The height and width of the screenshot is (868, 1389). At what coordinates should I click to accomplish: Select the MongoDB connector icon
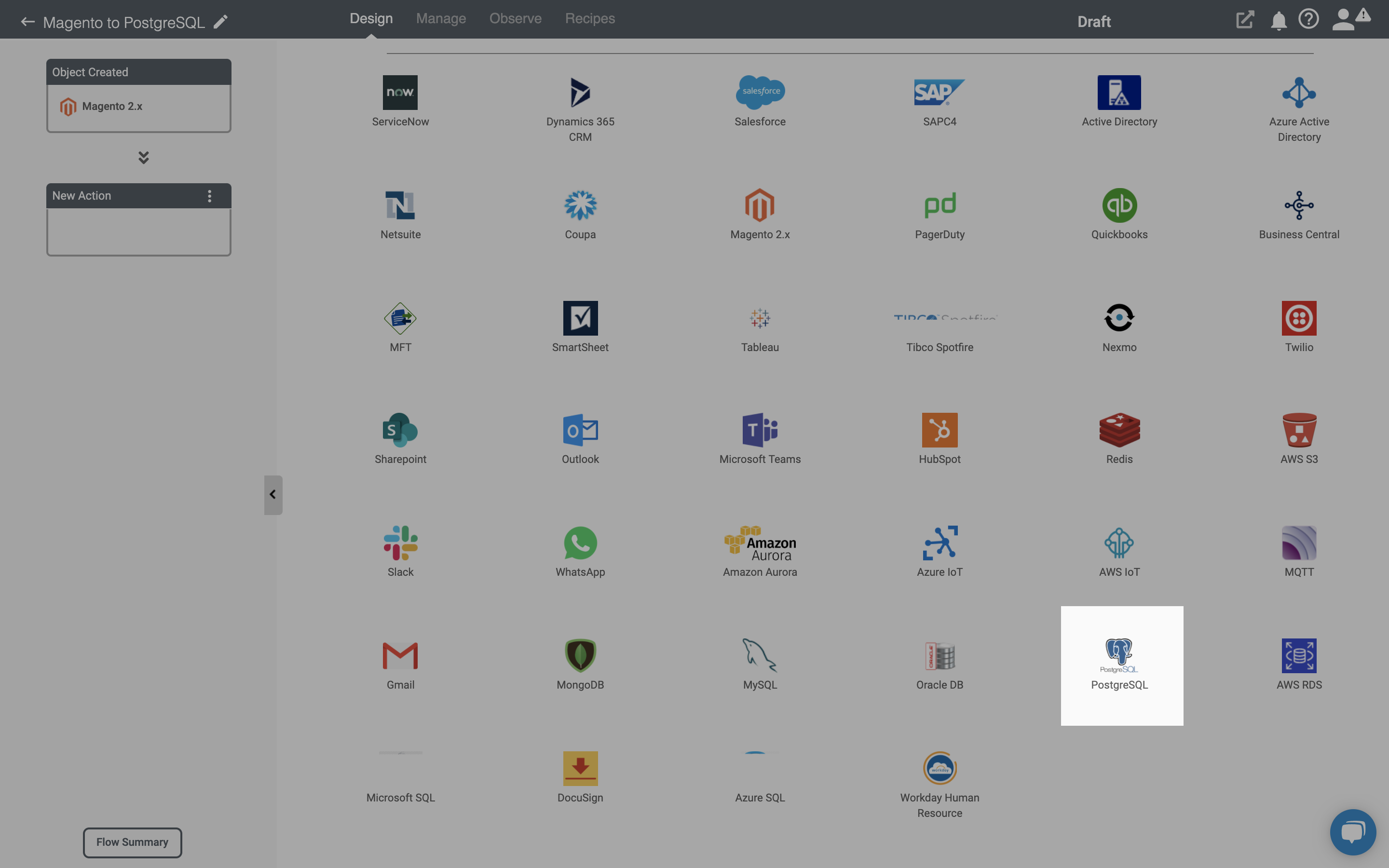(580, 655)
